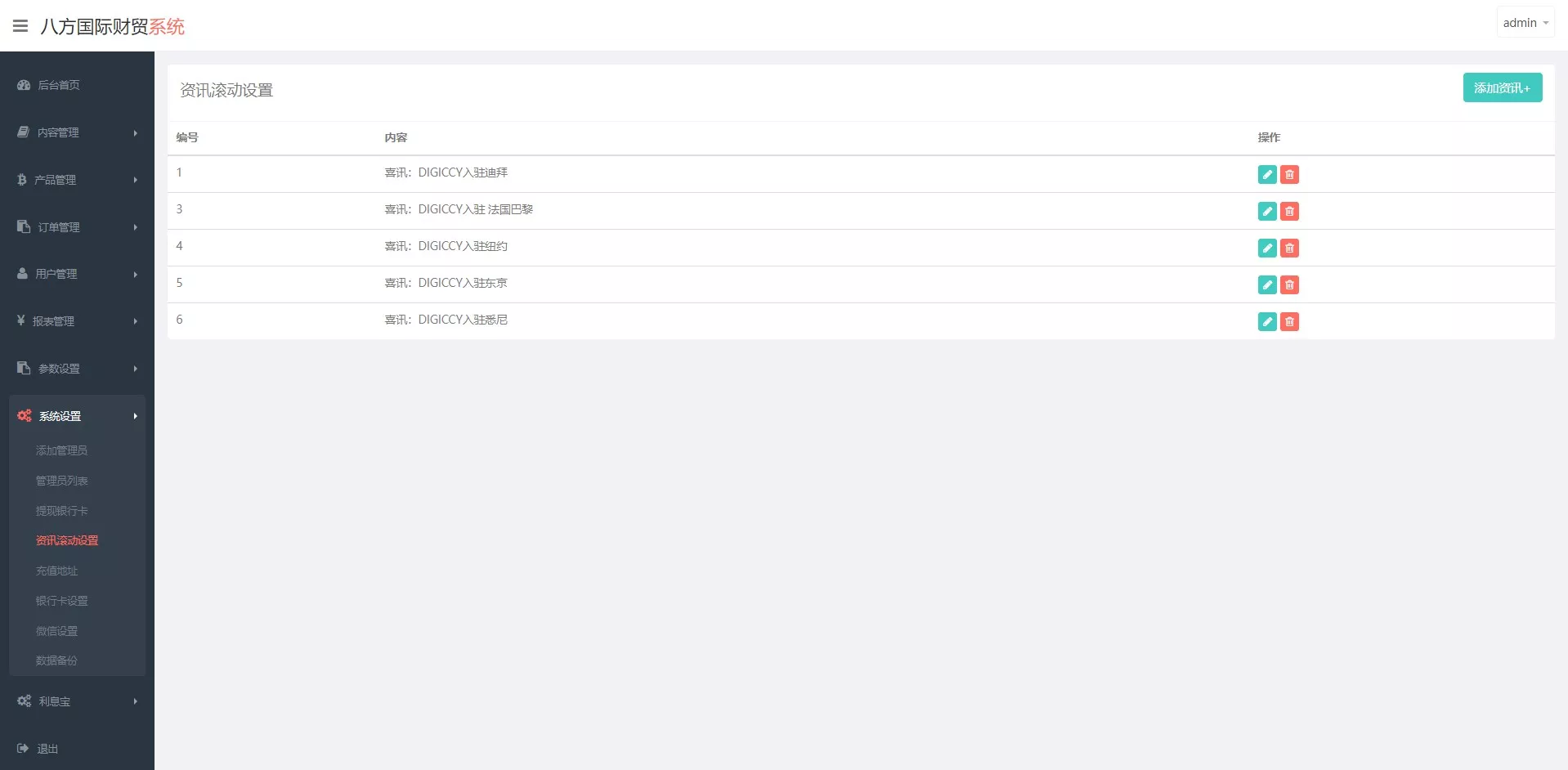The height and width of the screenshot is (770, 1568).
Task: Click 退出 to log out
Action: tap(47, 749)
